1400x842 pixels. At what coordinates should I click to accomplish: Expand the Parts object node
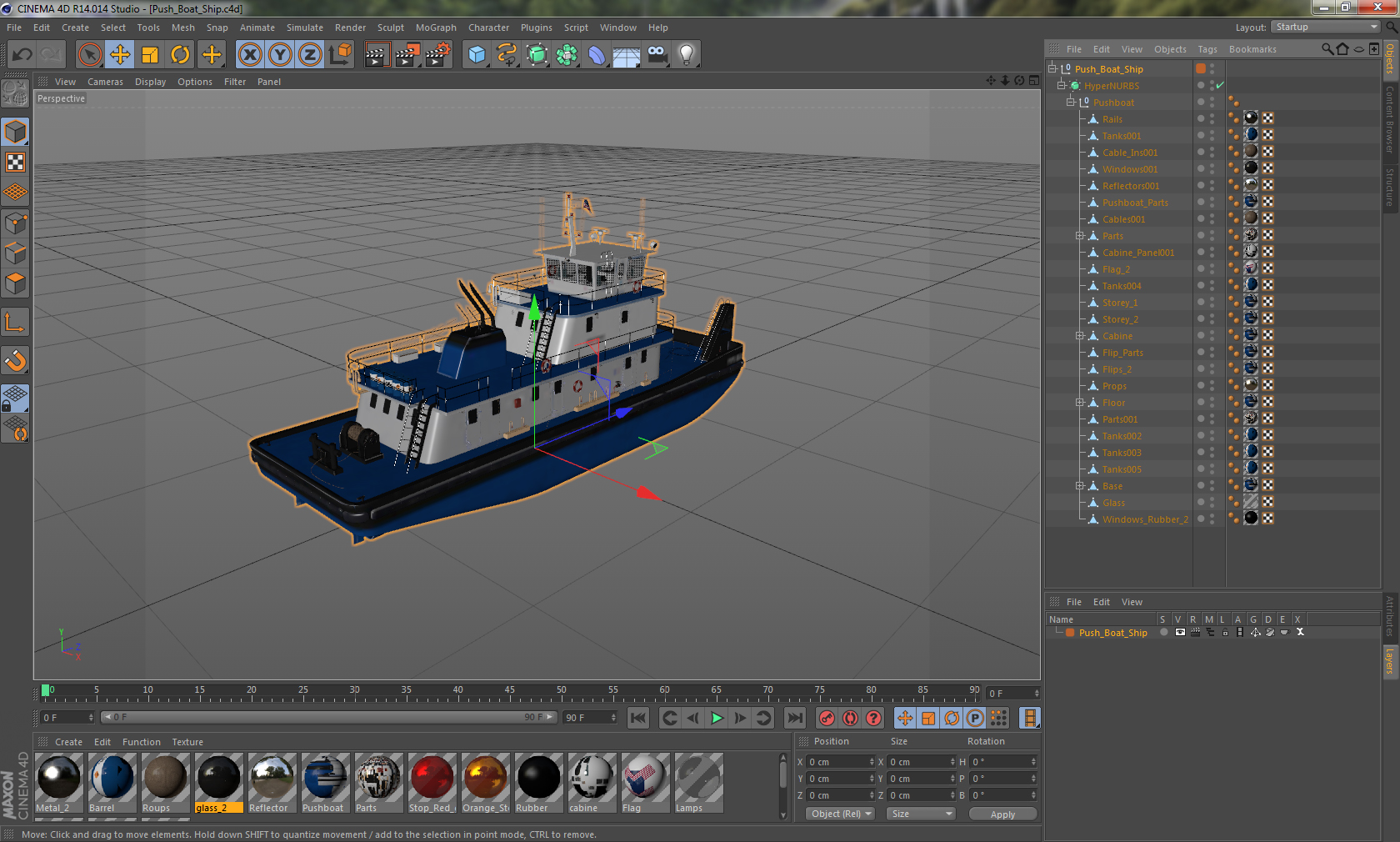tap(1080, 236)
